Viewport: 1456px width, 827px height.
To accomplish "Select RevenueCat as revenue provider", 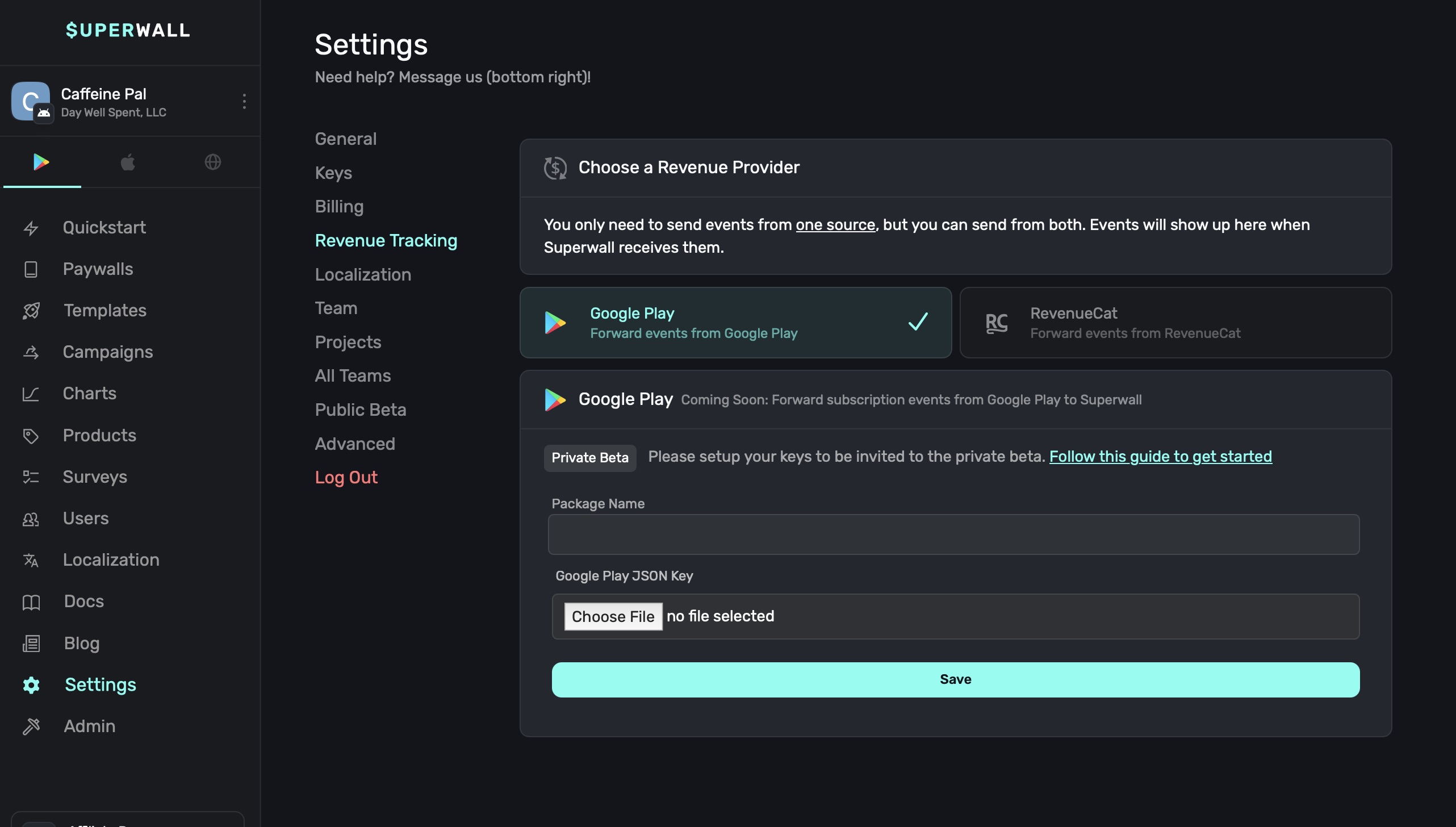I will pyautogui.click(x=1175, y=323).
